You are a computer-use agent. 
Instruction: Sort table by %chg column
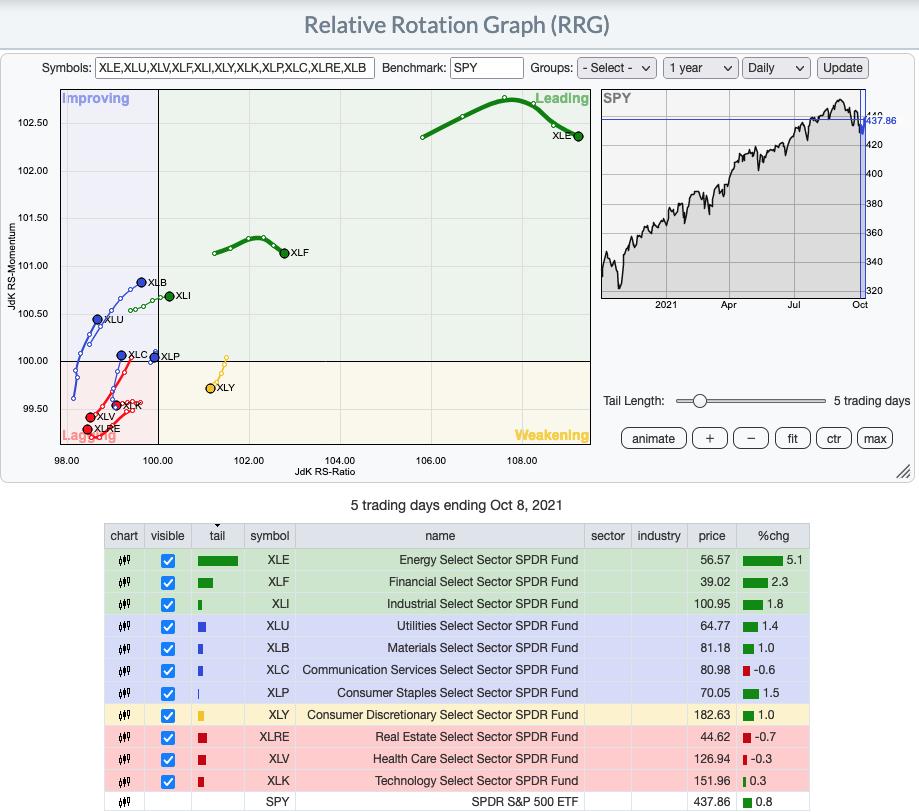click(x=773, y=536)
